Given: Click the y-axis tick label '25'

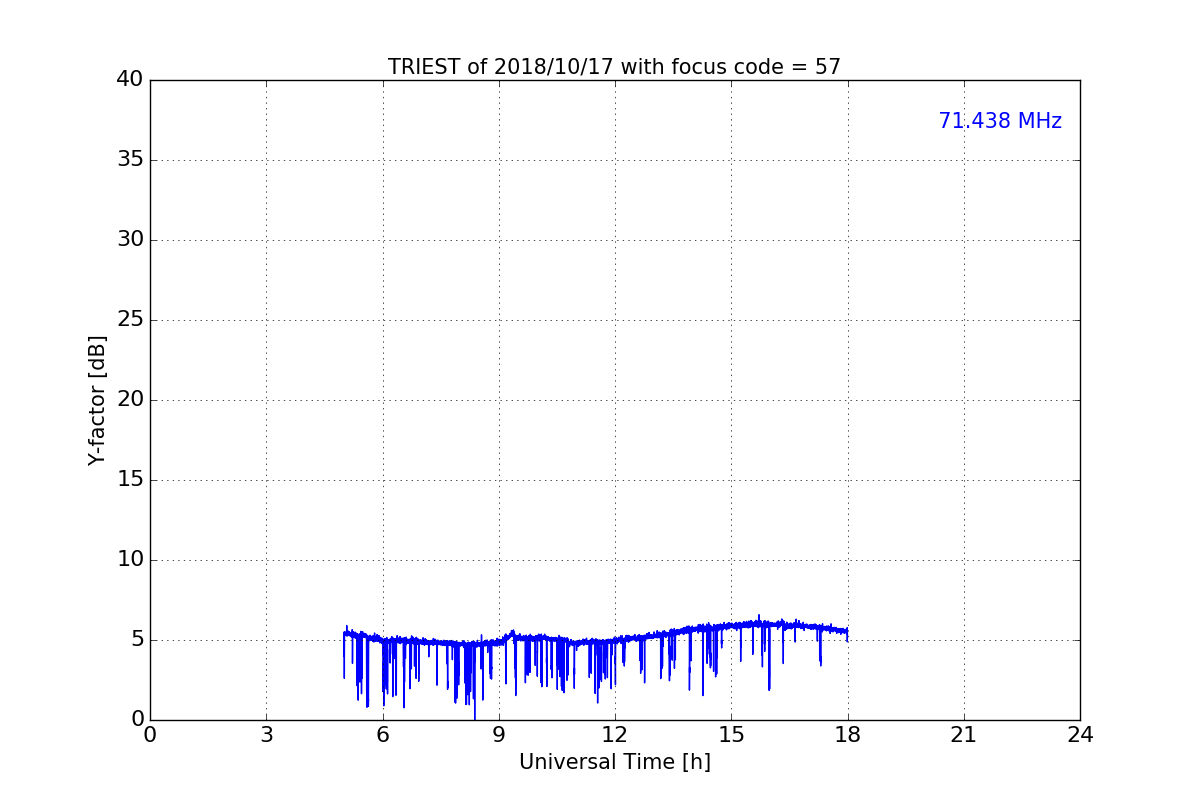Looking at the screenshot, I should (x=130, y=320).
